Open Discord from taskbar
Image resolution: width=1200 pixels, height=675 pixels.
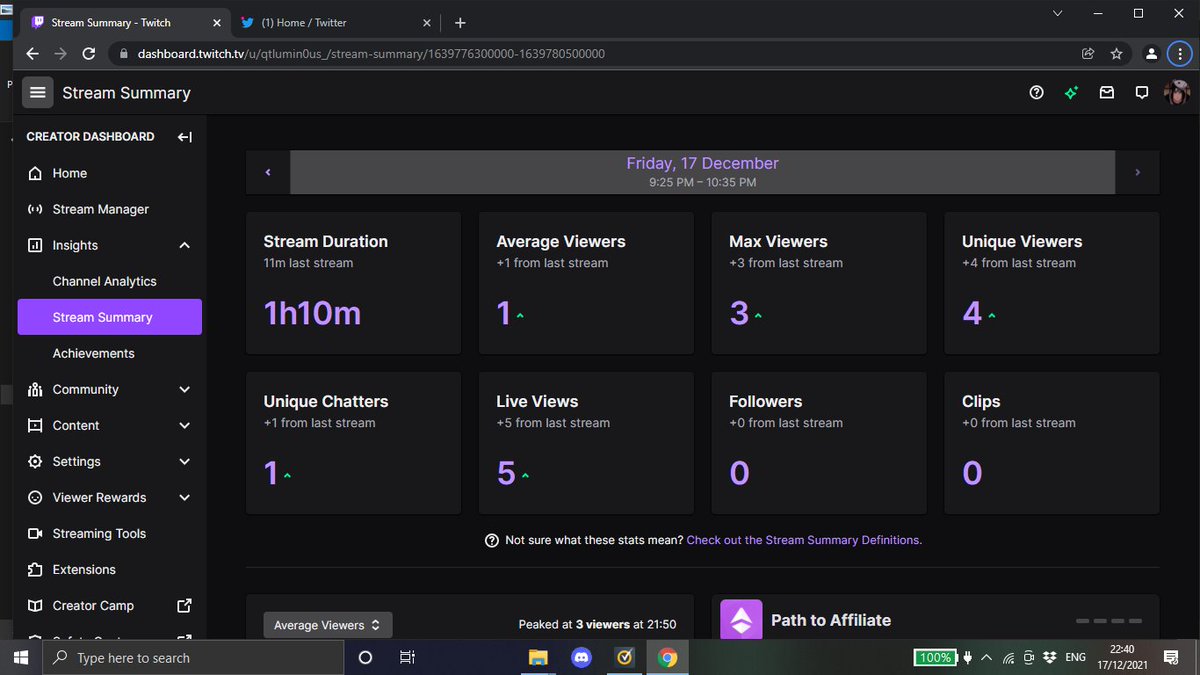click(x=581, y=658)
